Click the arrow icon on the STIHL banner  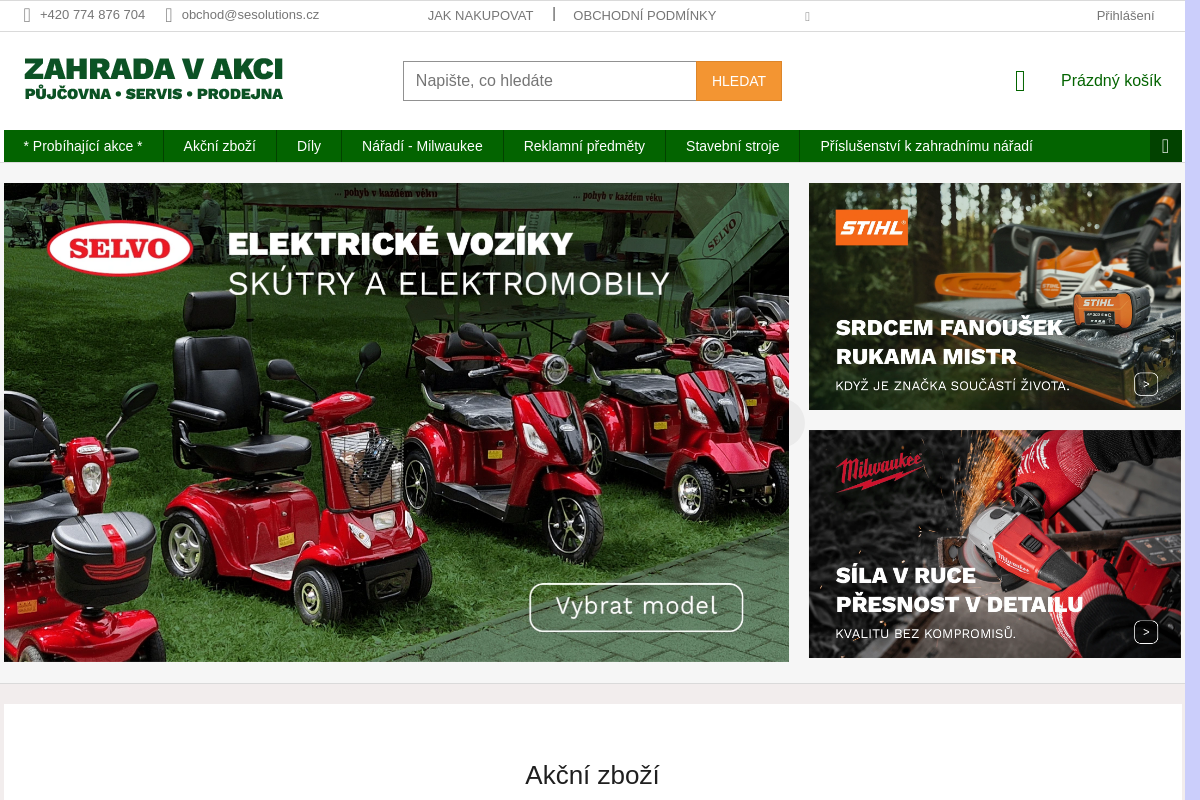click(x=1146, y=384)
